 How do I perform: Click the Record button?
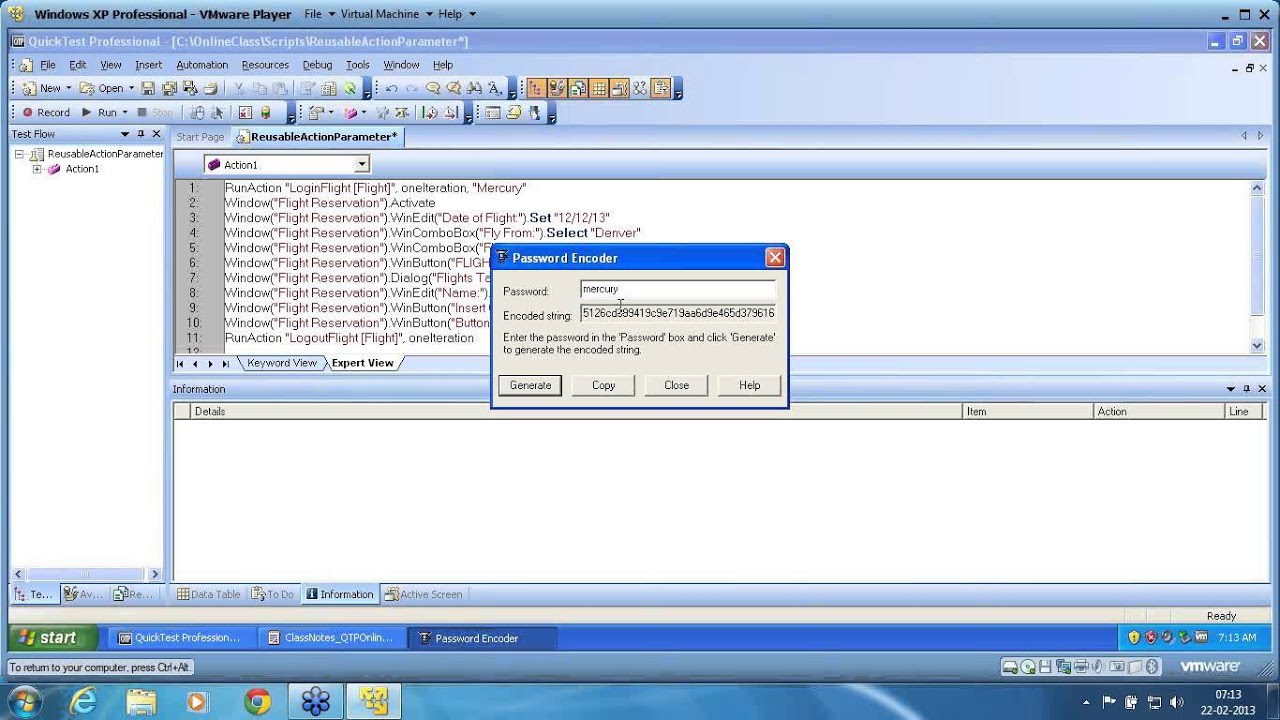tap(46, 113)
